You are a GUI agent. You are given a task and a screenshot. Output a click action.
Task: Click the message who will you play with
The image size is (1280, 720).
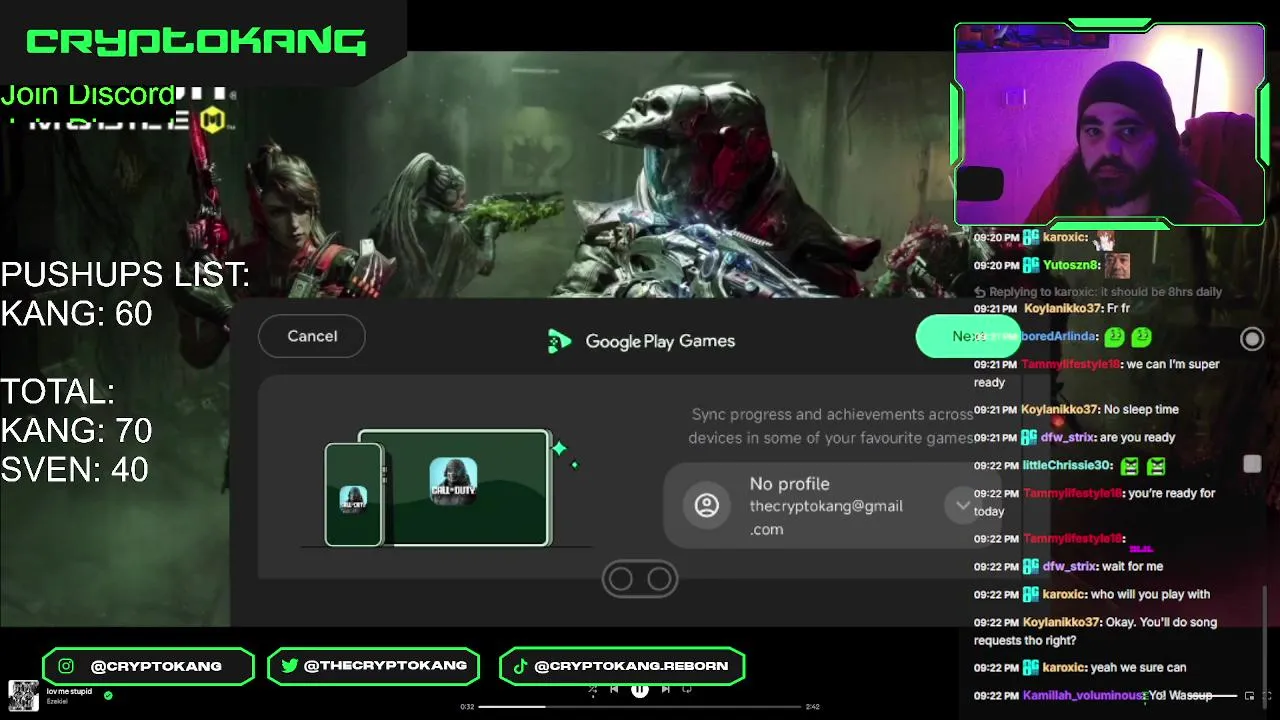click(x=1151, y=594)
